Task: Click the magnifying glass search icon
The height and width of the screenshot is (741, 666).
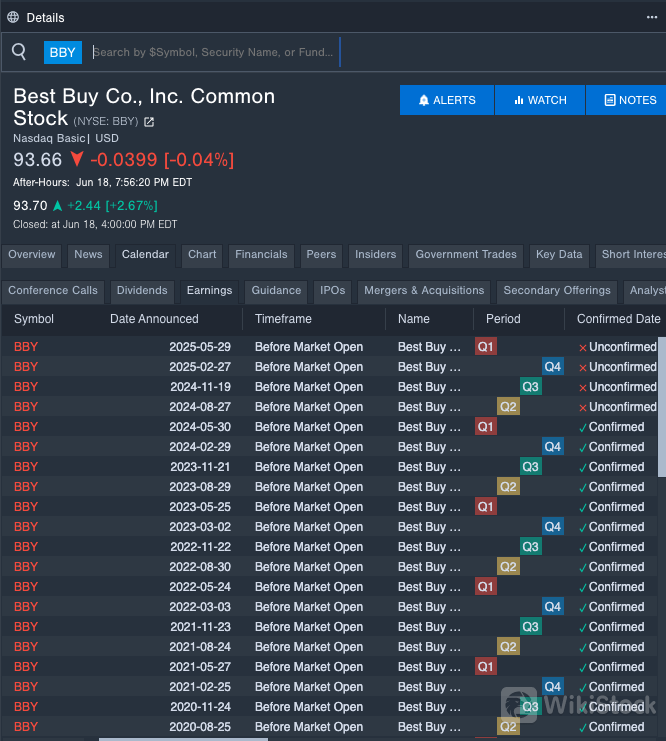Action: pos(19,52)
